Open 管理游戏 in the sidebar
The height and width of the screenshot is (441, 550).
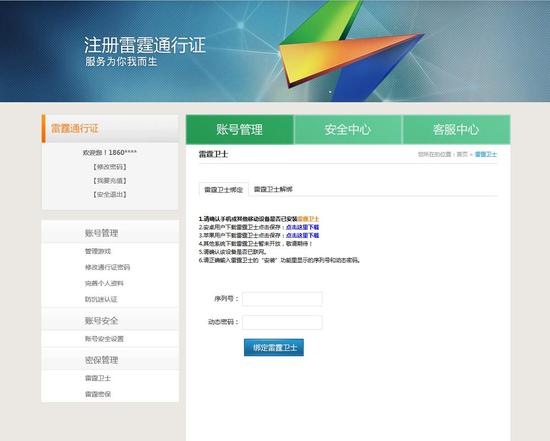(98, 251)
